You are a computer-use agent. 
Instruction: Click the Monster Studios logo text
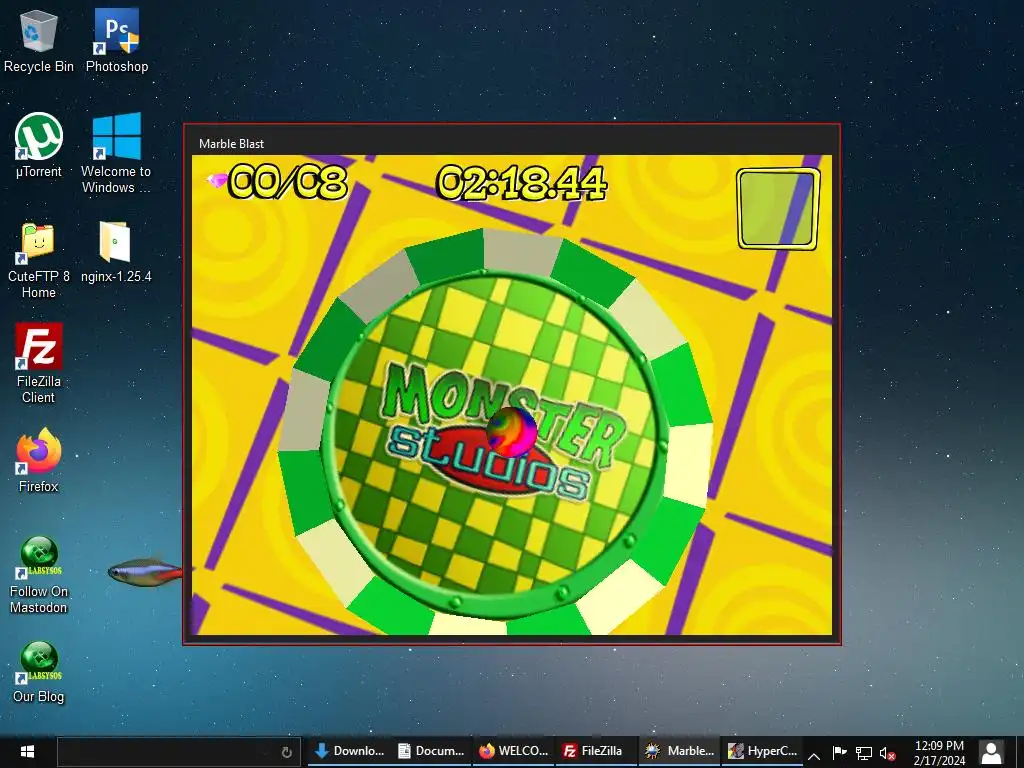point(503,431)
